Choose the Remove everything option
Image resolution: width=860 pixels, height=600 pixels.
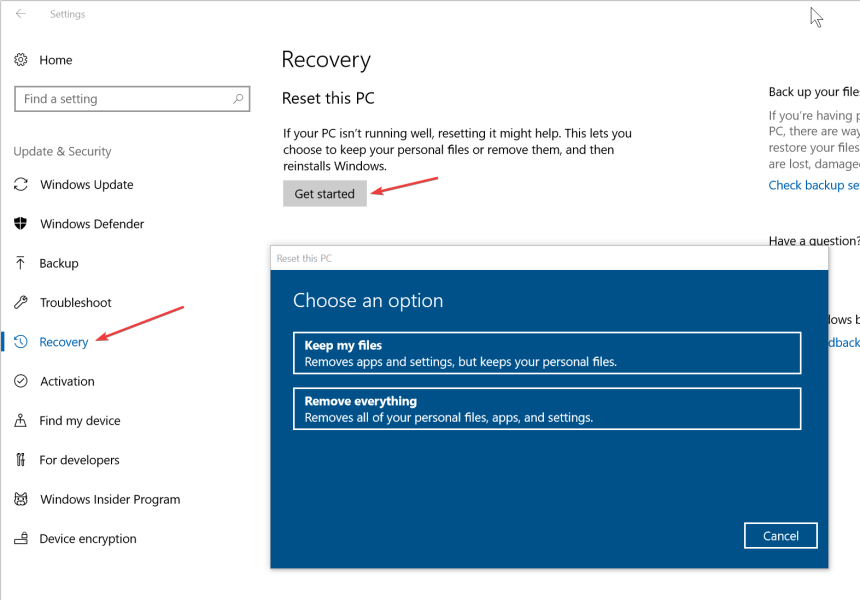pos(546,408)
